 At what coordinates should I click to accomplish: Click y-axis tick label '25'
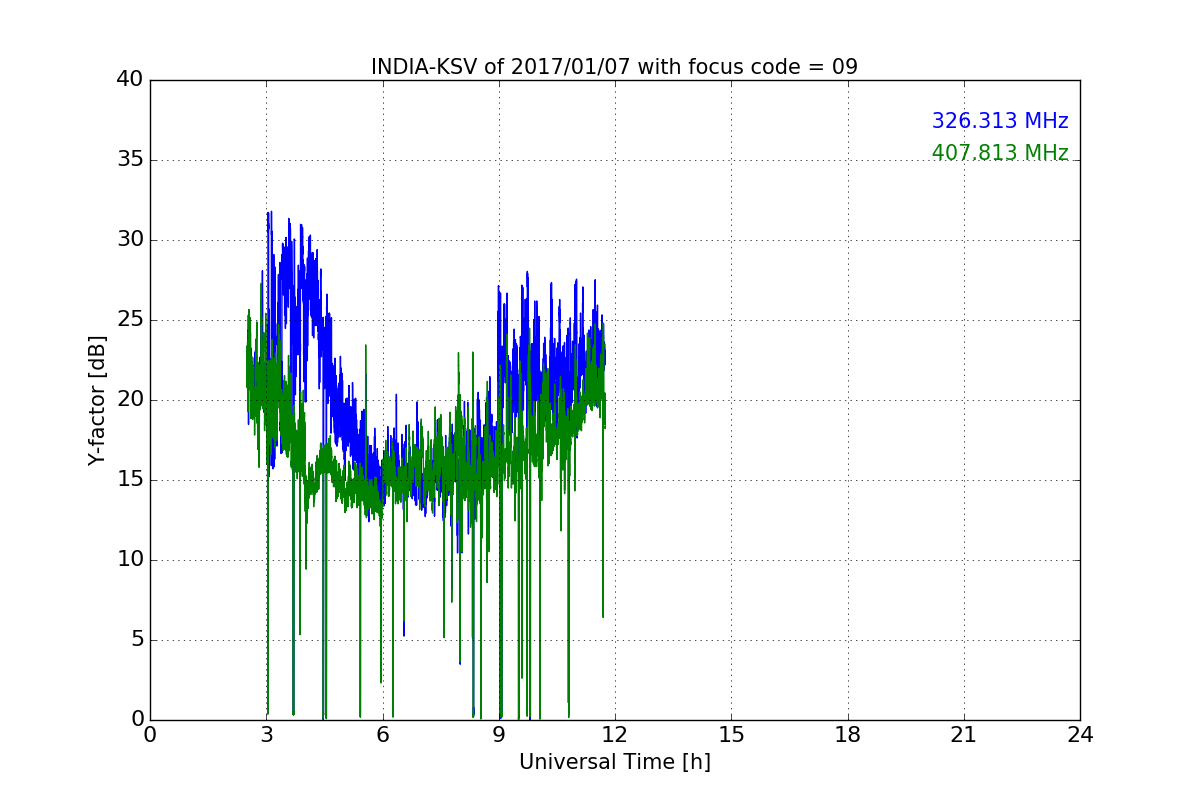(130, 320)
